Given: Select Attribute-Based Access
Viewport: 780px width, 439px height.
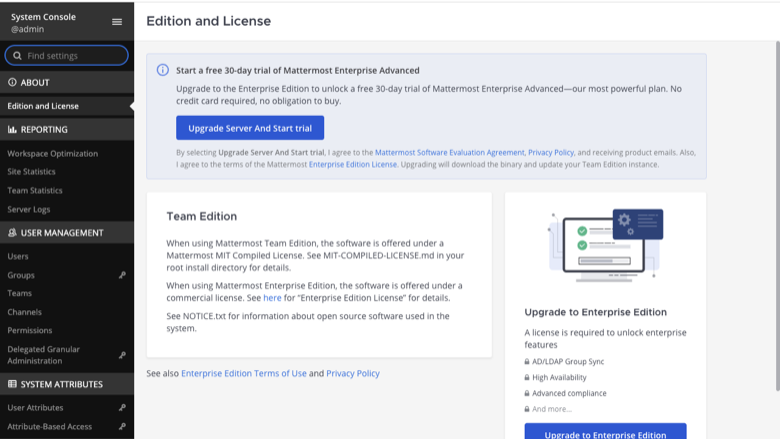Looking at the screenshot, I should (x=49, y=427).
